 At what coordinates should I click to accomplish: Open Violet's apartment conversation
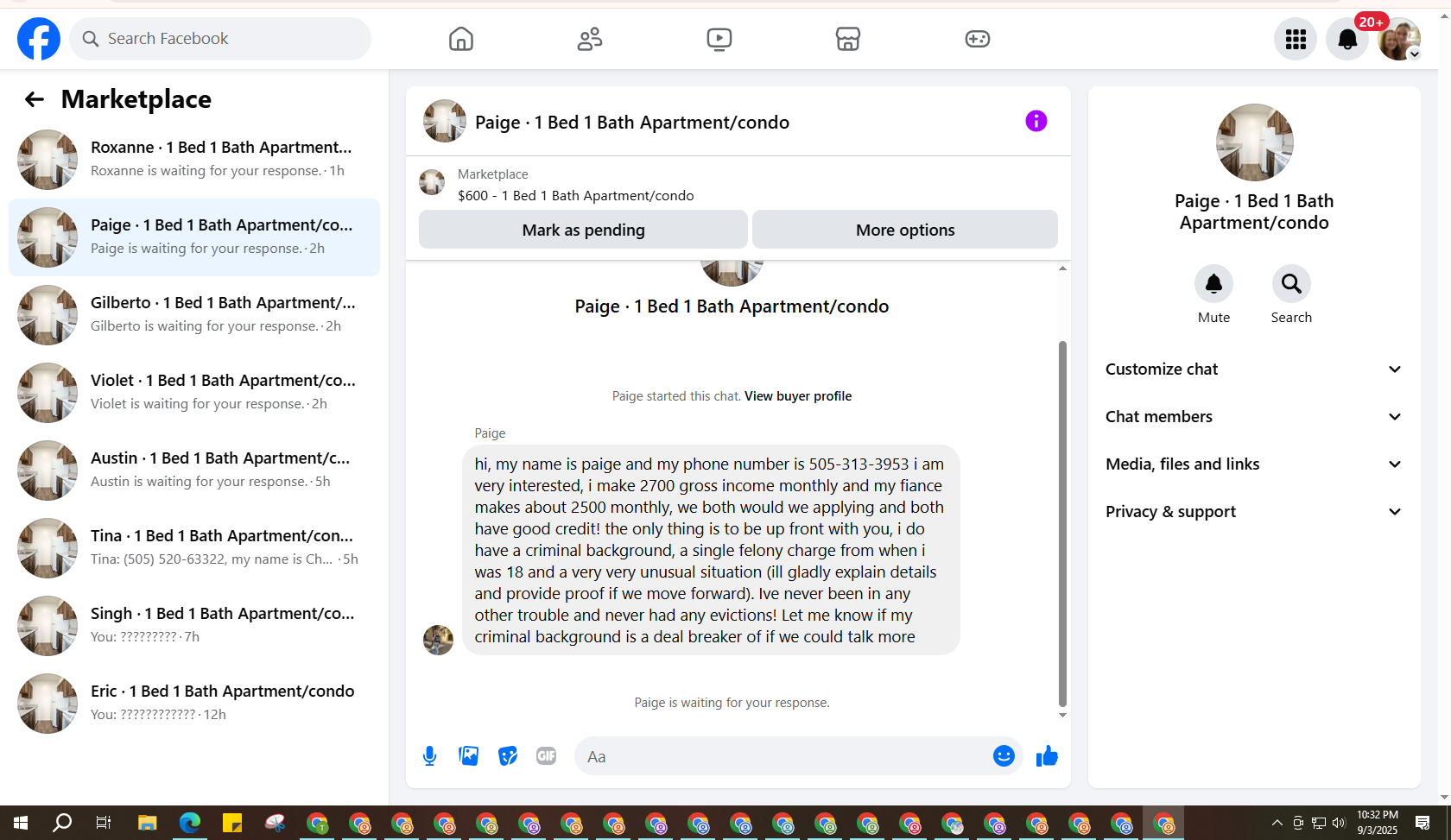[x=194, y=393]
